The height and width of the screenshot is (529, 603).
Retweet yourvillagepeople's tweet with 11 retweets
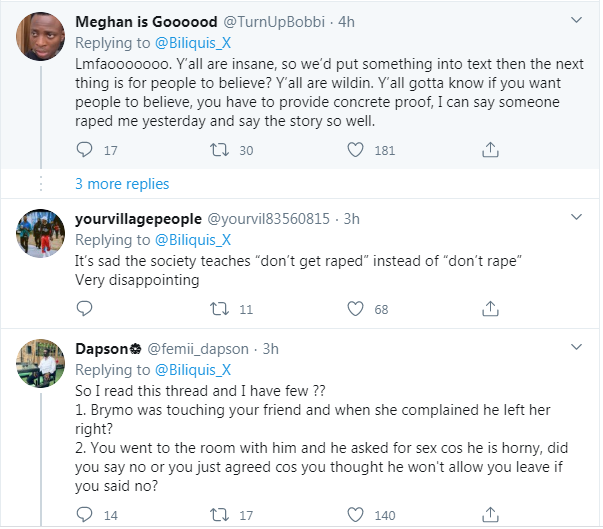click(219, 309)
